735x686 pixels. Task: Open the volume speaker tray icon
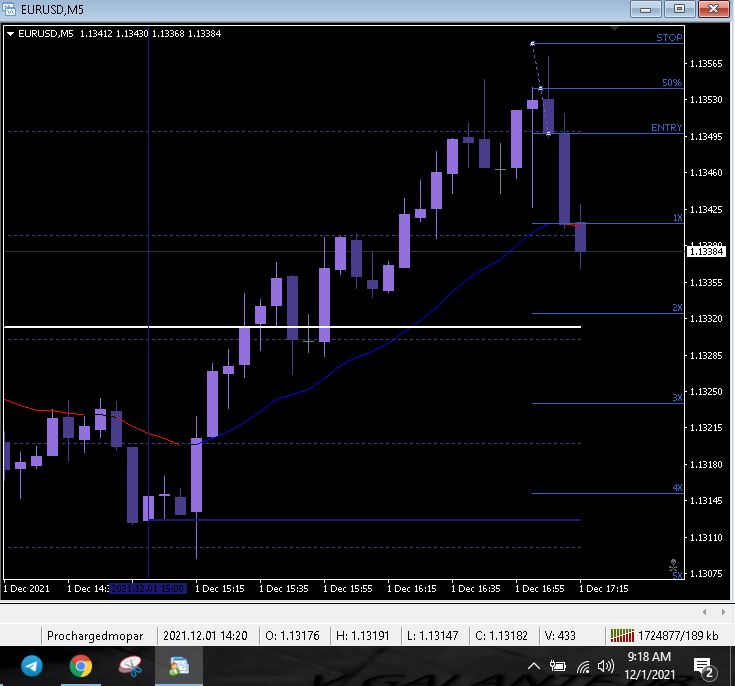click(x=606, y=666)
